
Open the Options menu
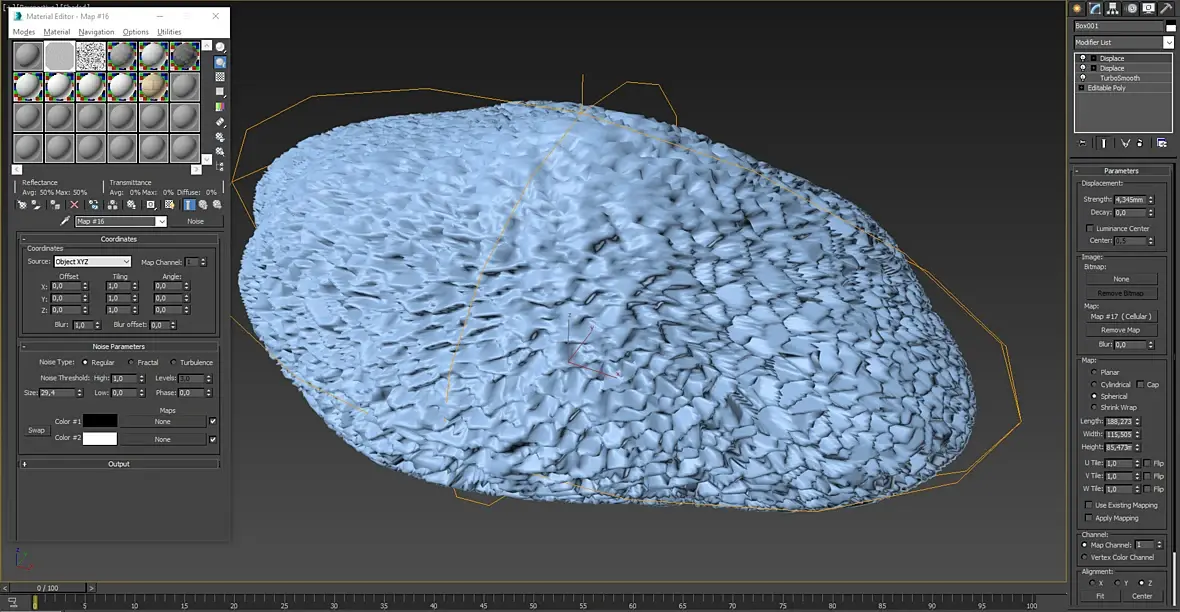[x=135, y=32]
